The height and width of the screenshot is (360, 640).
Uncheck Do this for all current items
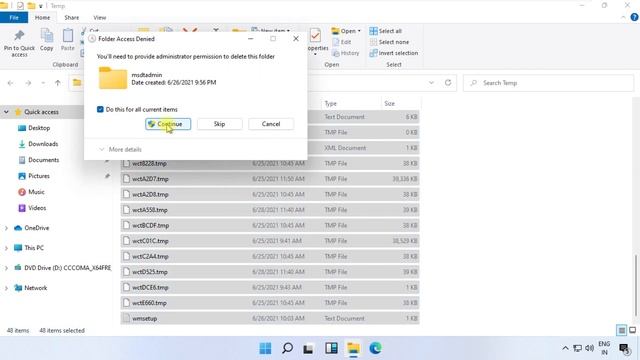click(100, 109)
